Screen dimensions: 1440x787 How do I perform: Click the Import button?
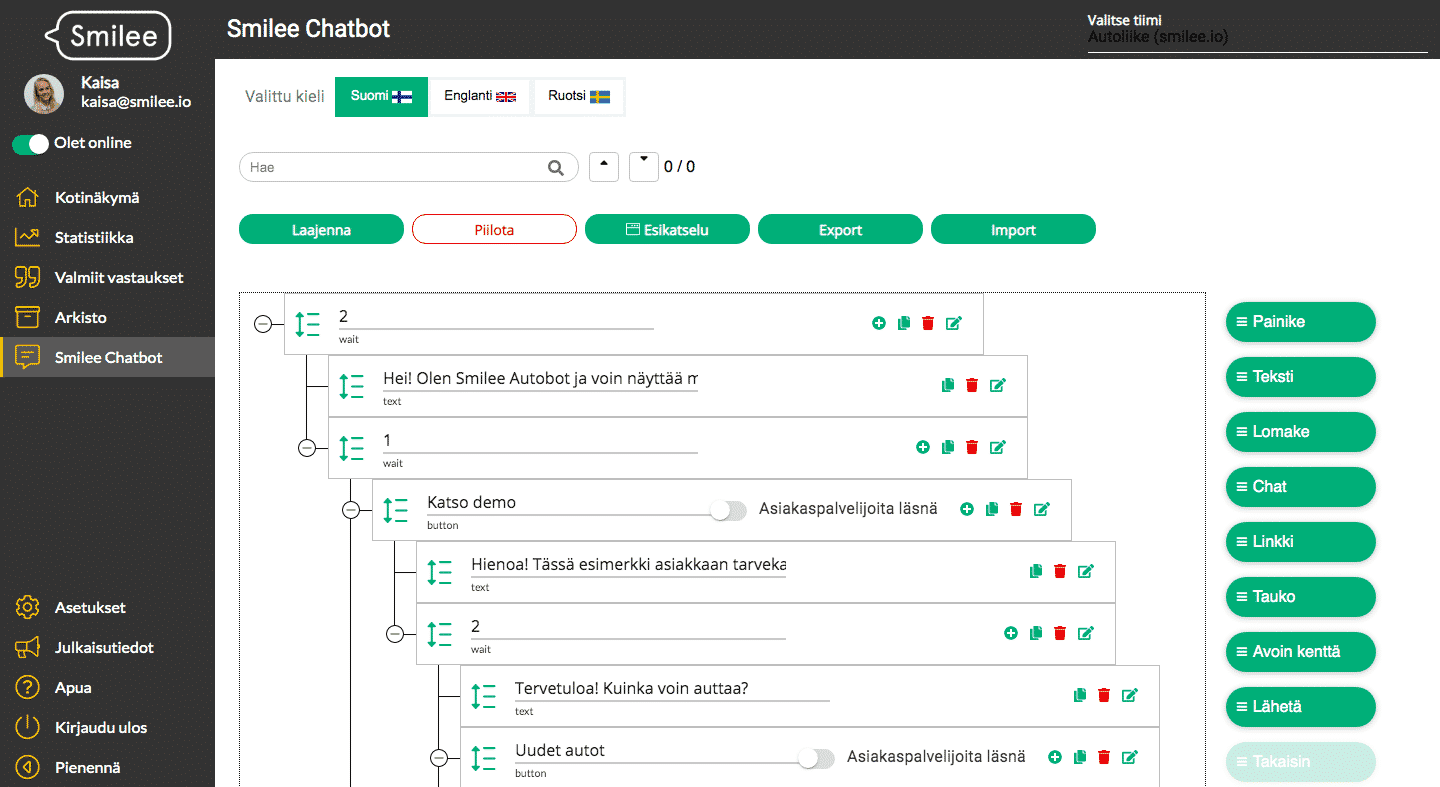1013,230
